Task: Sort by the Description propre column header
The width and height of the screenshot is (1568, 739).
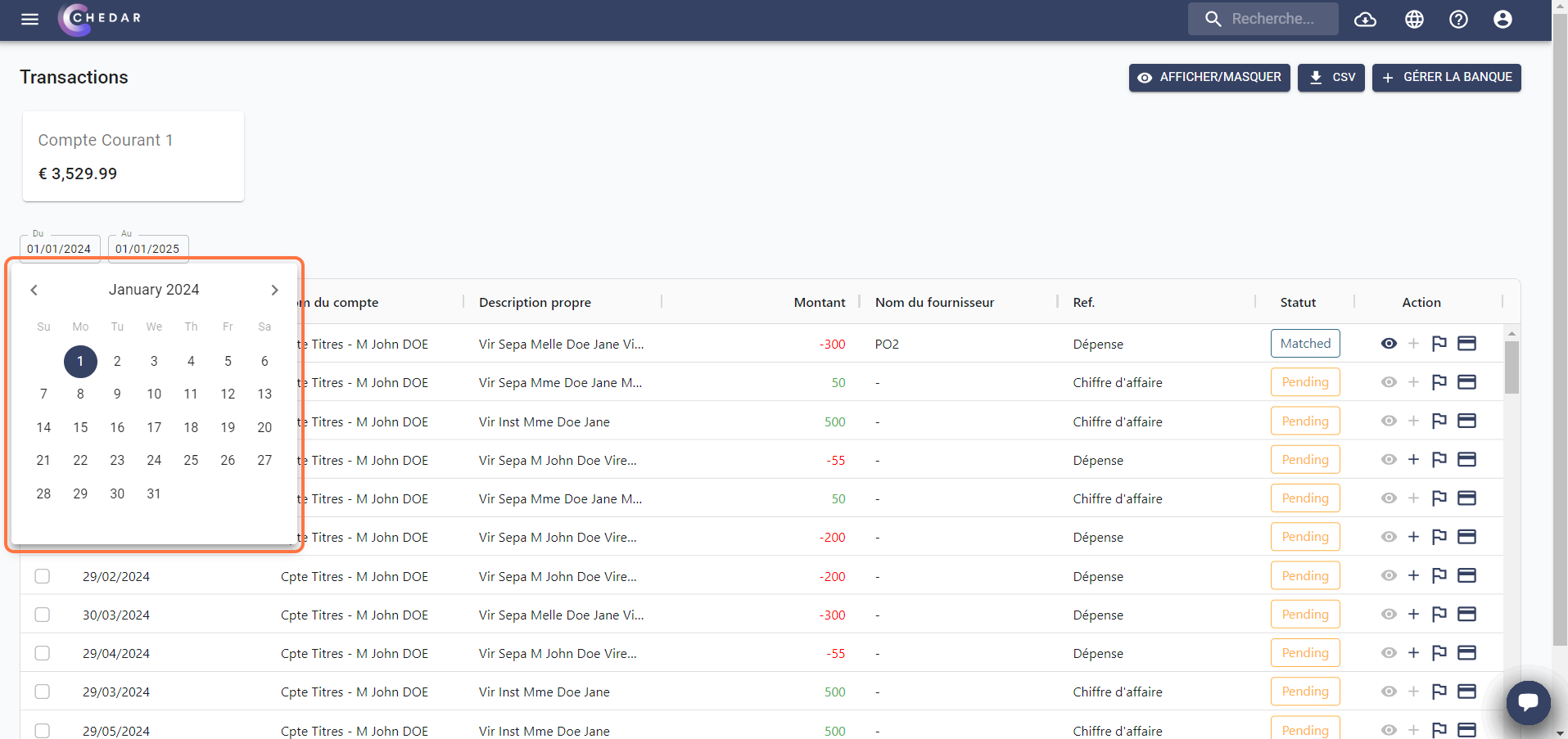Action: click(535, 302)
